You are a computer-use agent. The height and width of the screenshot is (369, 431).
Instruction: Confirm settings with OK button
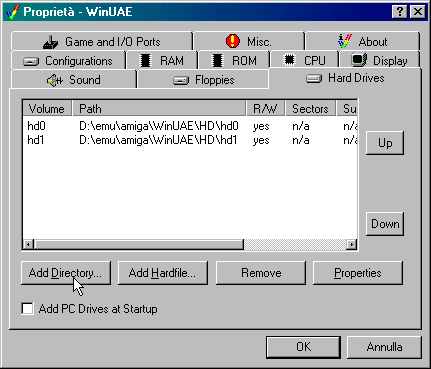(x=303, y=347)
